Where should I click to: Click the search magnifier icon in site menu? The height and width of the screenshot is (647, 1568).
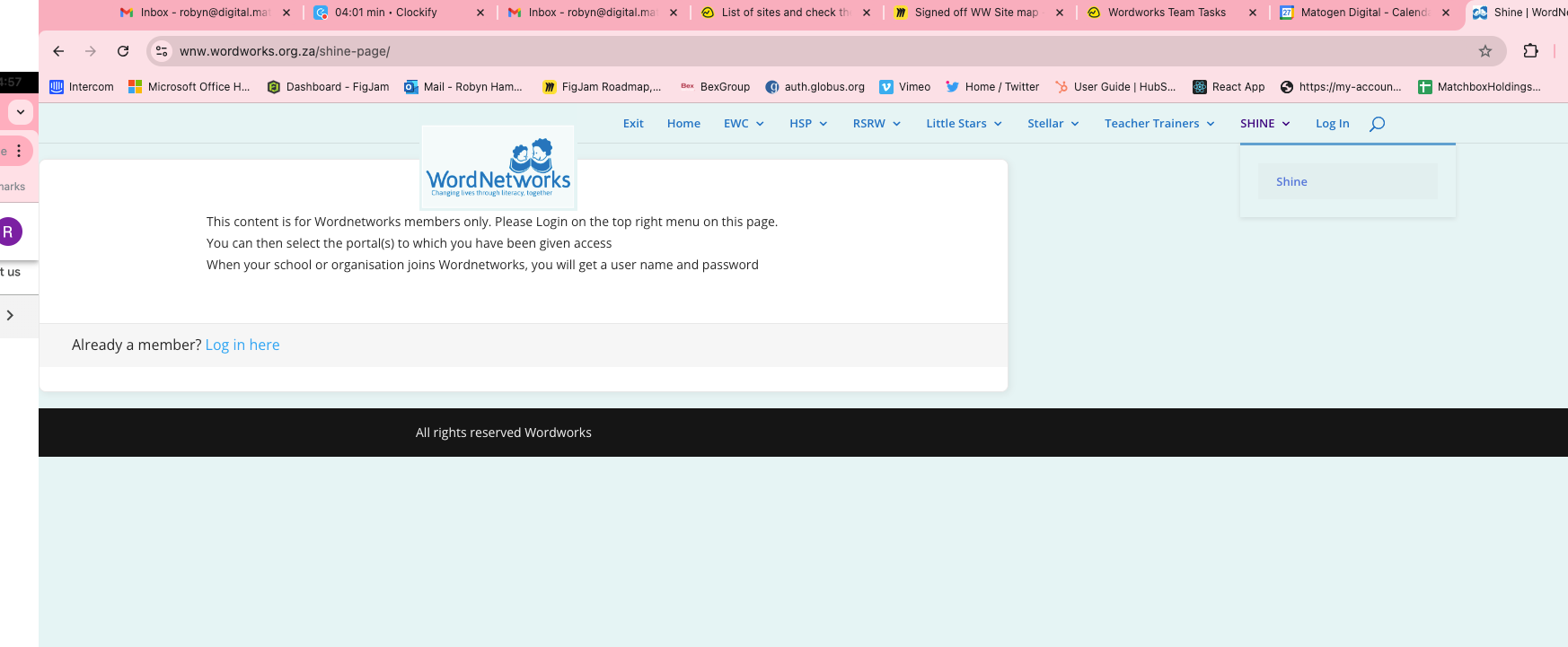[1377, 124]
